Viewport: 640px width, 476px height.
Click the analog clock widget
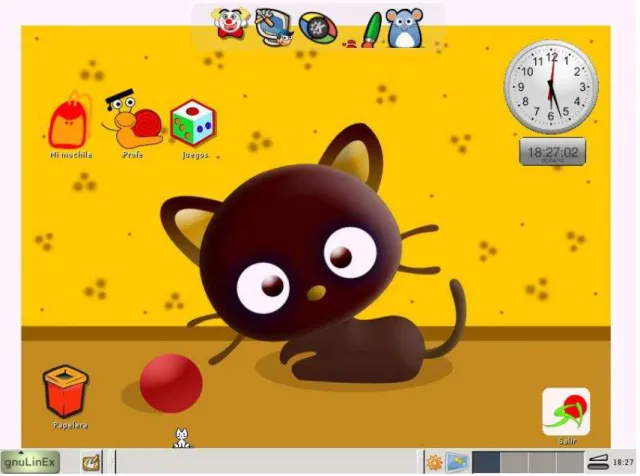click(x=551, y=87)
